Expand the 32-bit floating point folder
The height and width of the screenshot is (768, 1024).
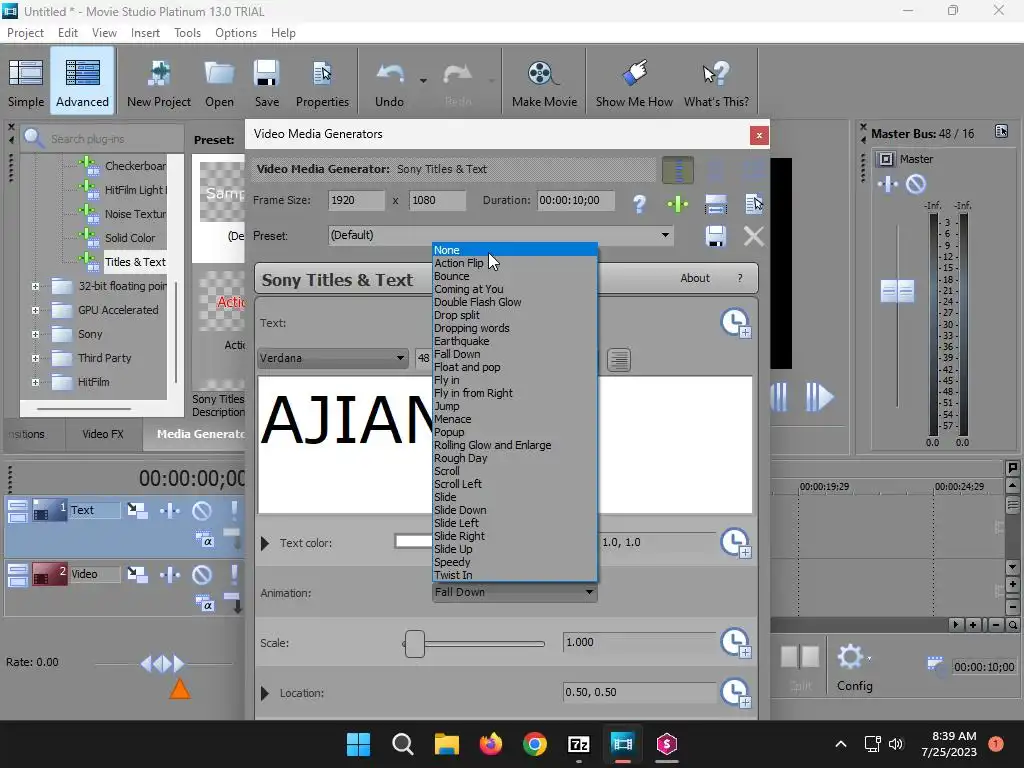(x=35, y=286)
